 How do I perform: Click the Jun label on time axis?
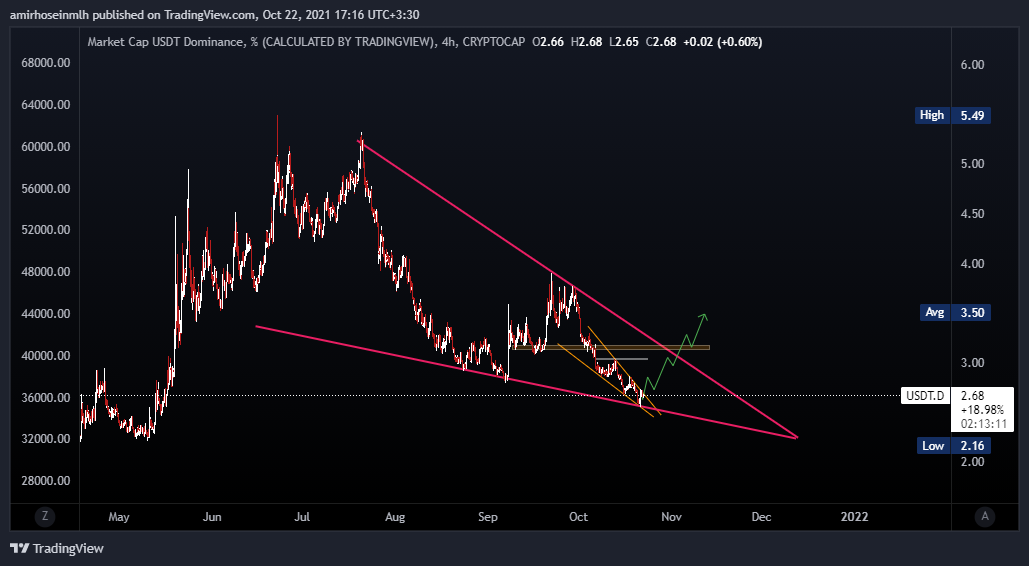point(212,517)
